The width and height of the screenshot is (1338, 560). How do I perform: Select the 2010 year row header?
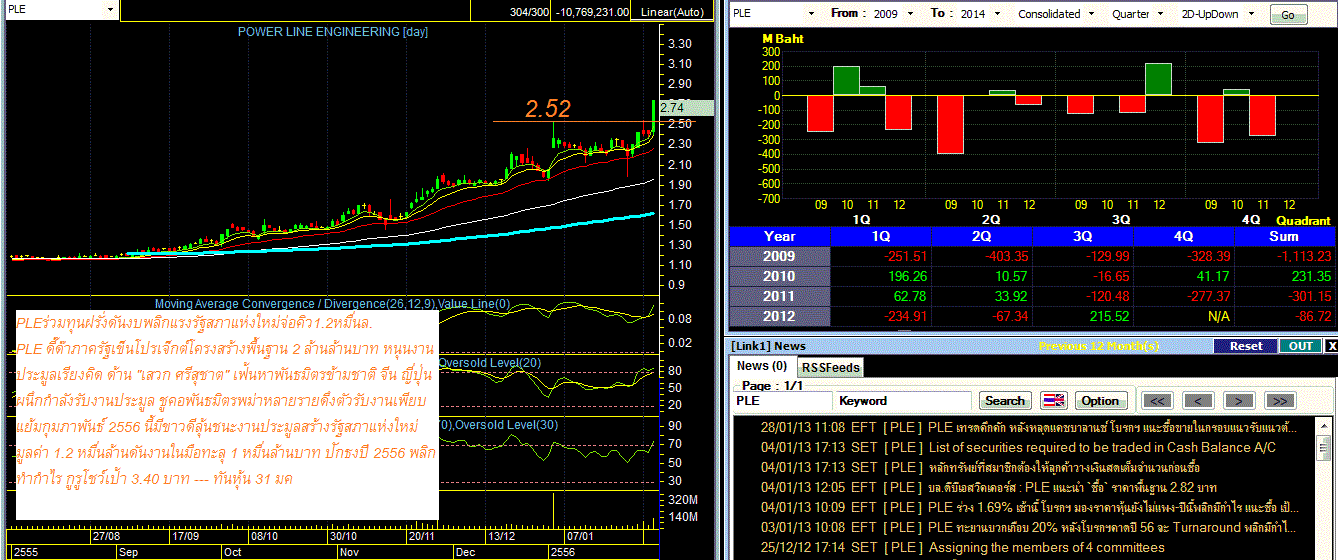(780, 276)
